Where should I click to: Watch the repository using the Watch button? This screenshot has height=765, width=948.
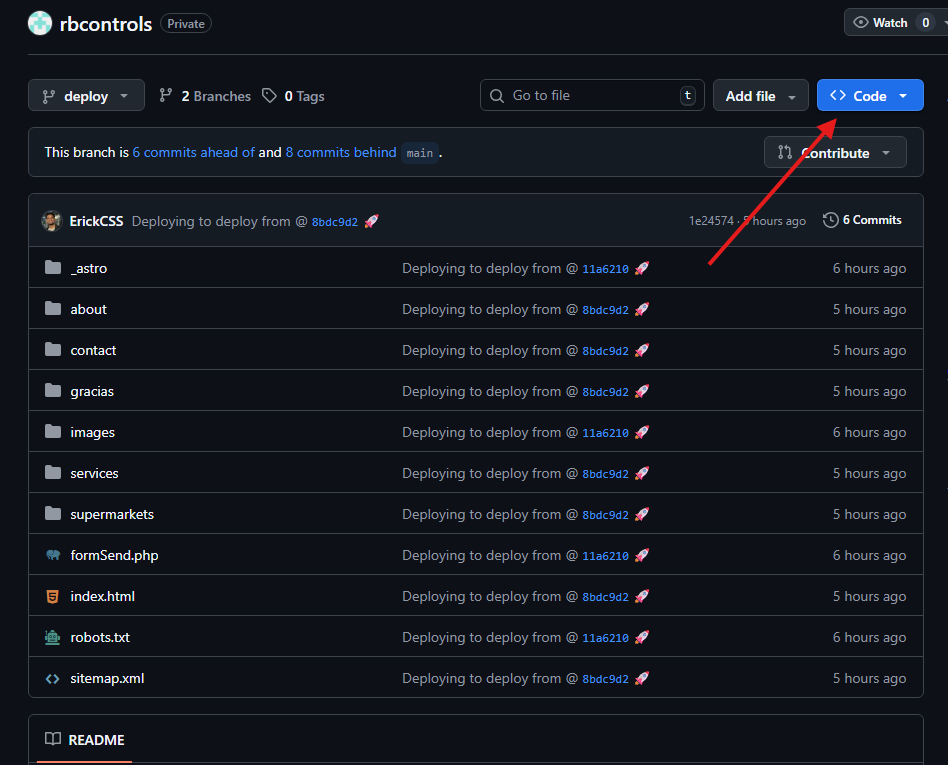point(878,23)
